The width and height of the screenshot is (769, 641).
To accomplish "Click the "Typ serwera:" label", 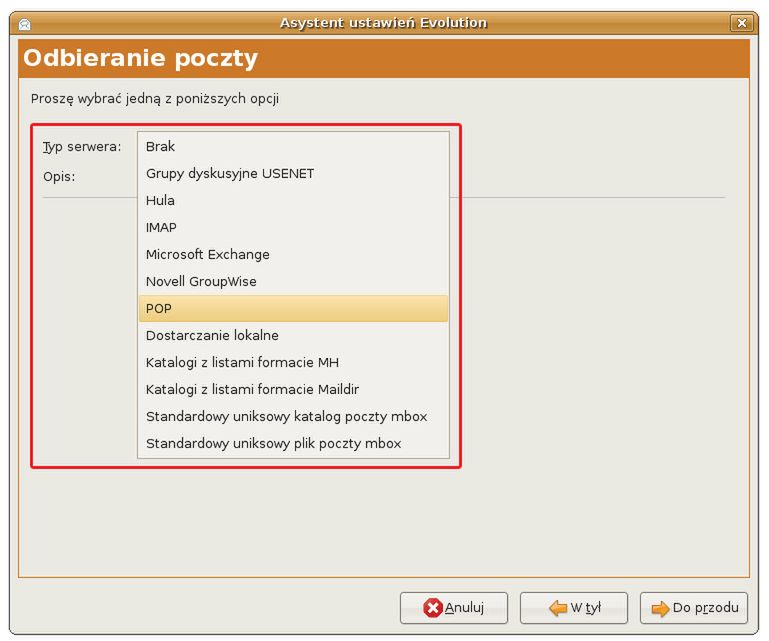I will click(x=82, y=147).
